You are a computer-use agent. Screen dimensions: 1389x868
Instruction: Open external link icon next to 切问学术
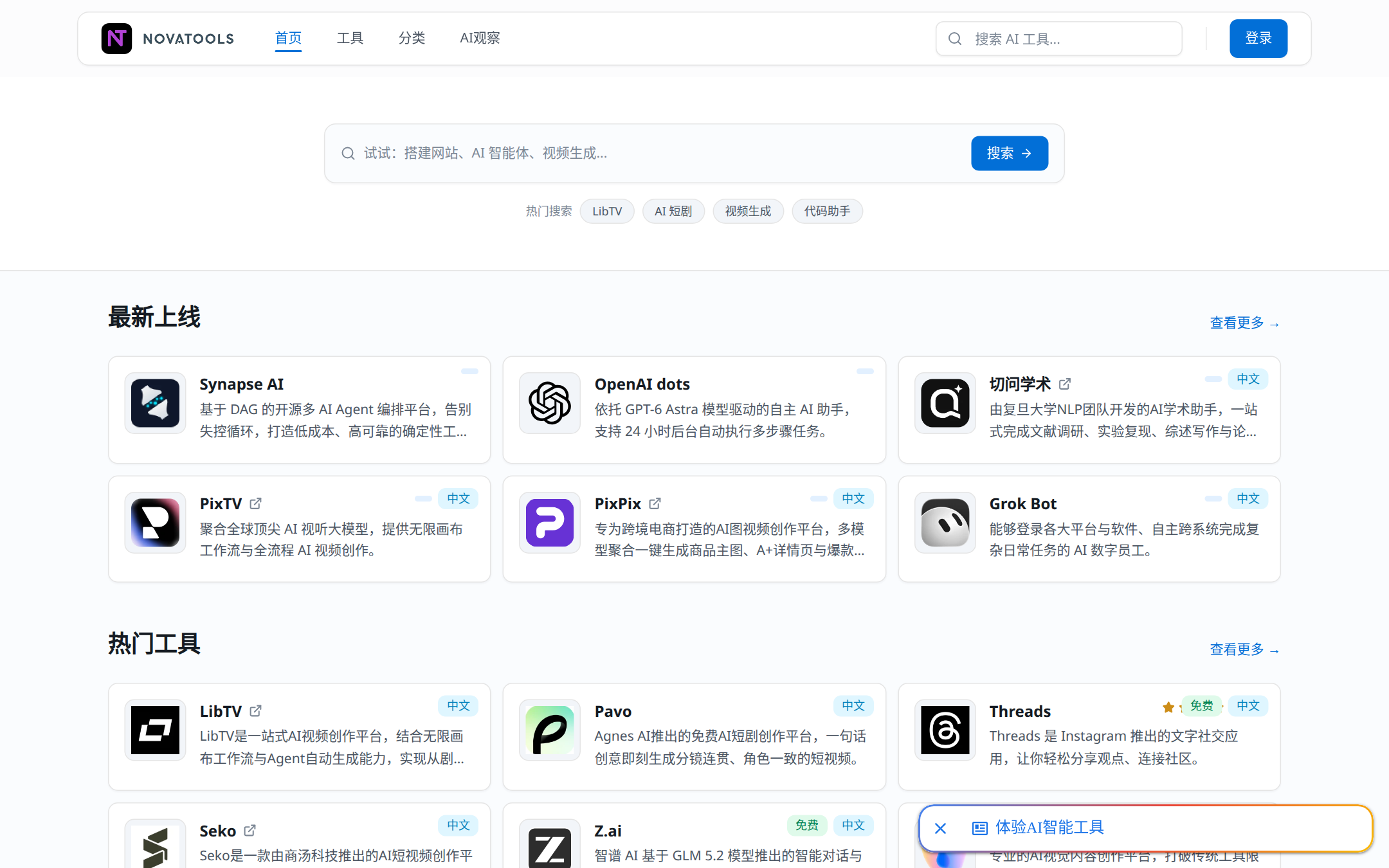pyautogui.click(x=1065, y=384)
